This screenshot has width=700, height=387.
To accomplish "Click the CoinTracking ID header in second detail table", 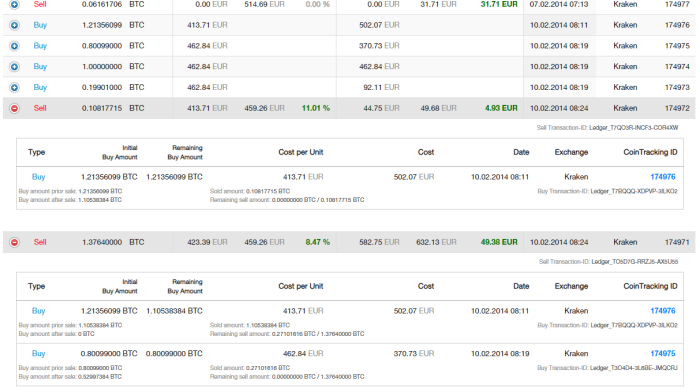I will [x=650, y=286].
